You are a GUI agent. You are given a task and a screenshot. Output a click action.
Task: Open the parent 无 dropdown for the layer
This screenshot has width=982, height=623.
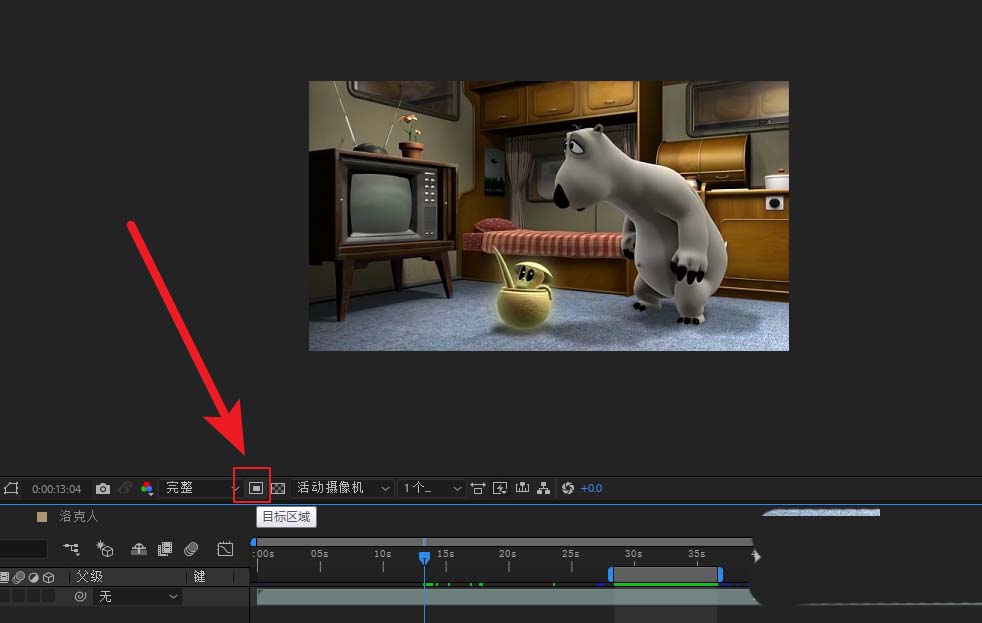[x=137, y=596]
